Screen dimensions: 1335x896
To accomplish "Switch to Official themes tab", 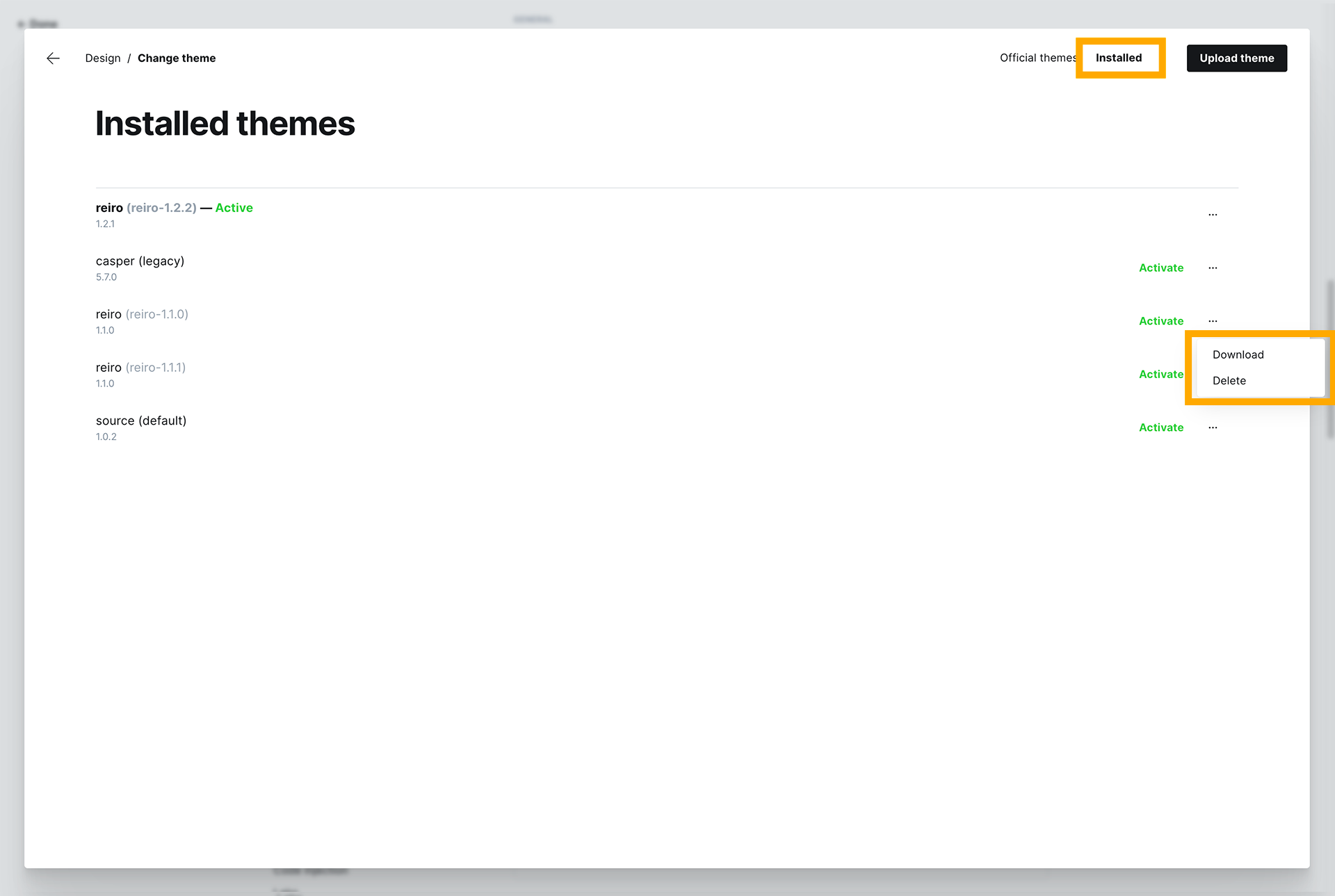I will [x=1037, y=58].
